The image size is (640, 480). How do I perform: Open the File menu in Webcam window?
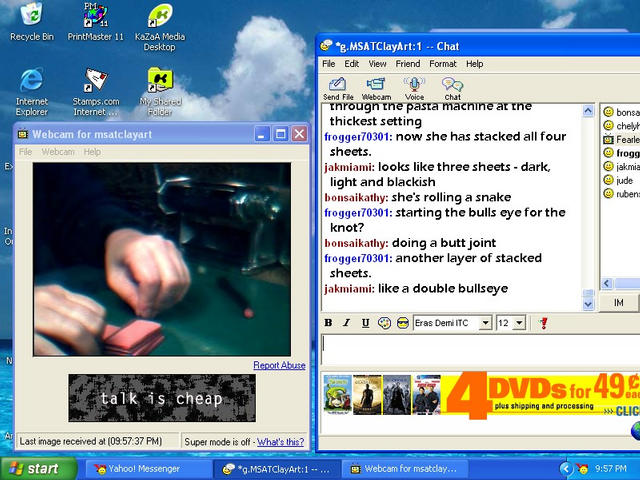[25, 152]
